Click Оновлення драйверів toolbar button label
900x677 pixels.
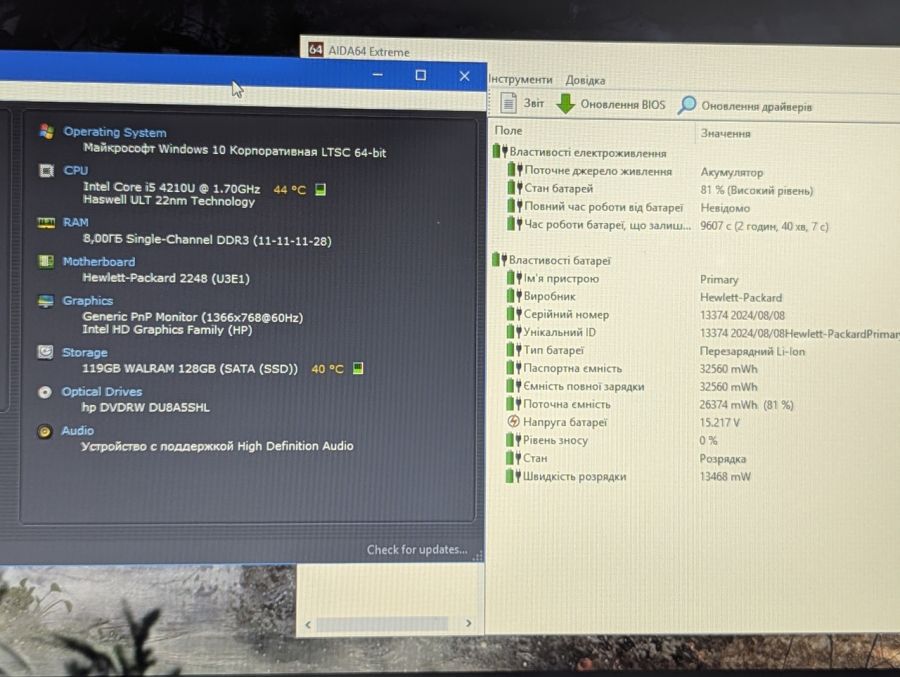757,106
